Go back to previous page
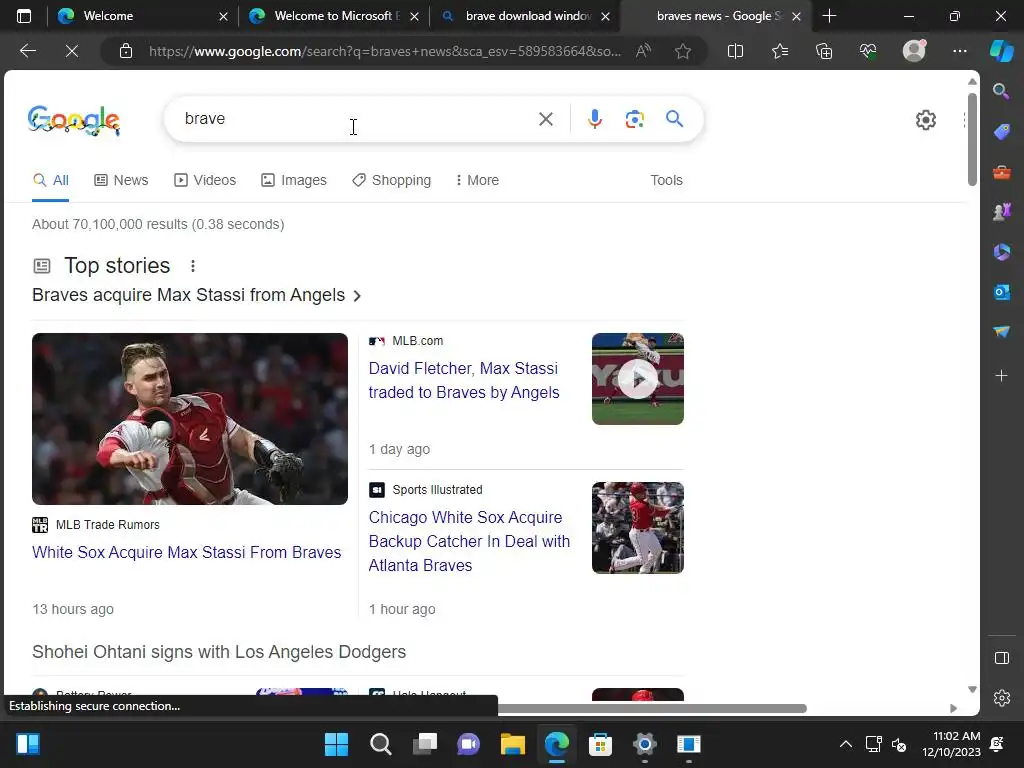 [27, 51]
